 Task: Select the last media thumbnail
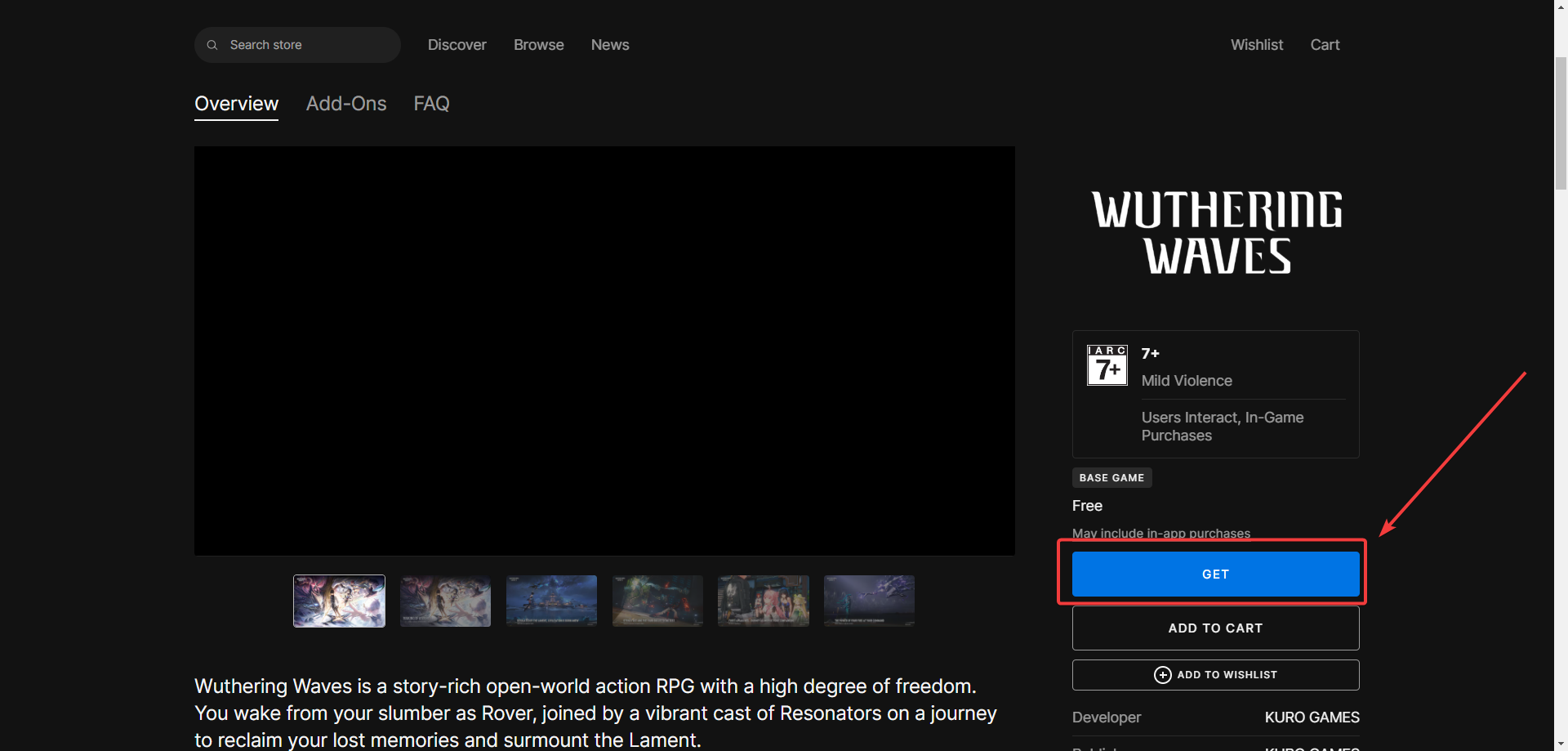(869, 601)
